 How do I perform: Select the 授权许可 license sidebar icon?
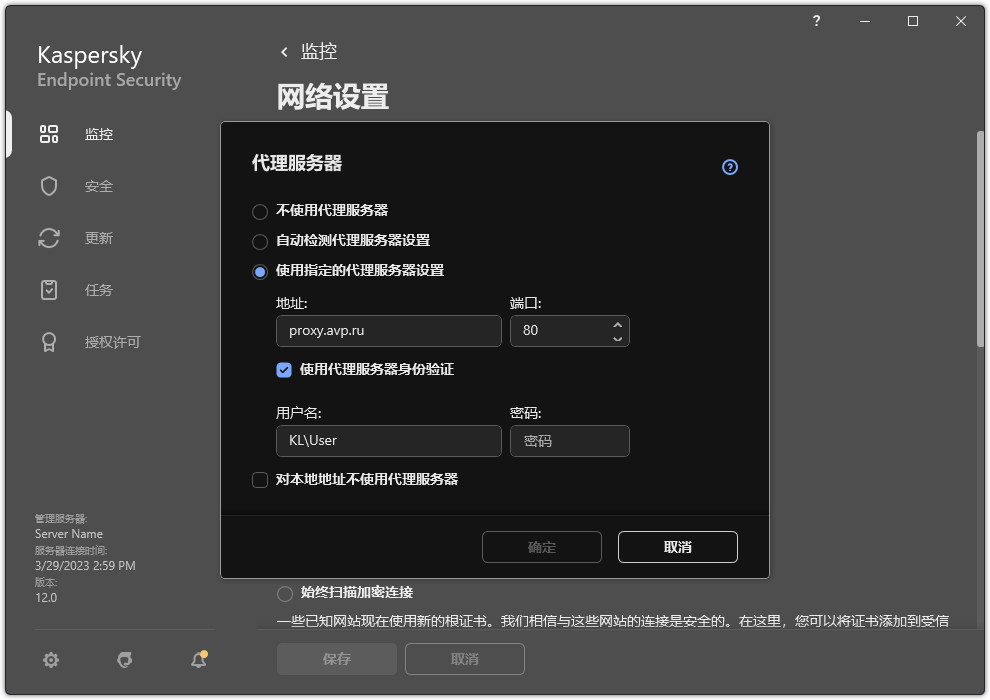48,341
